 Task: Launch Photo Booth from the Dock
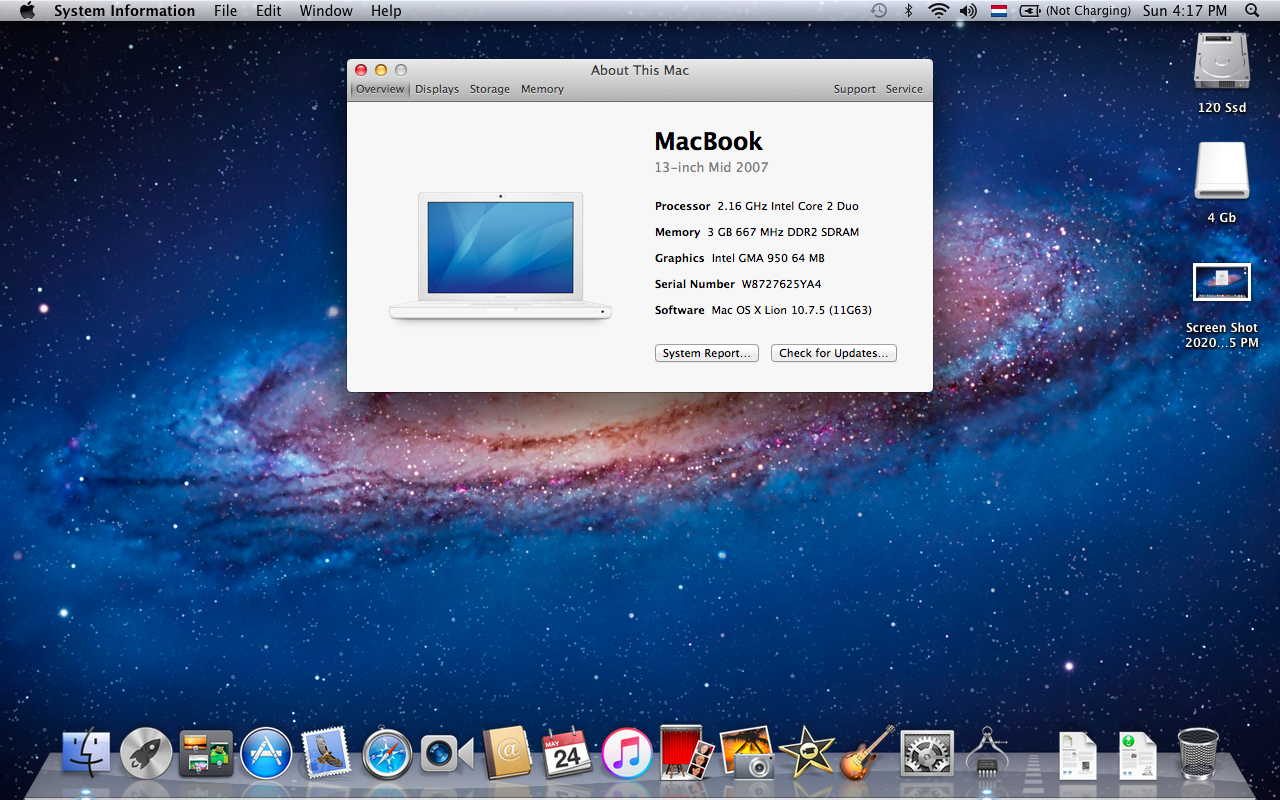[x=687, y=753]
